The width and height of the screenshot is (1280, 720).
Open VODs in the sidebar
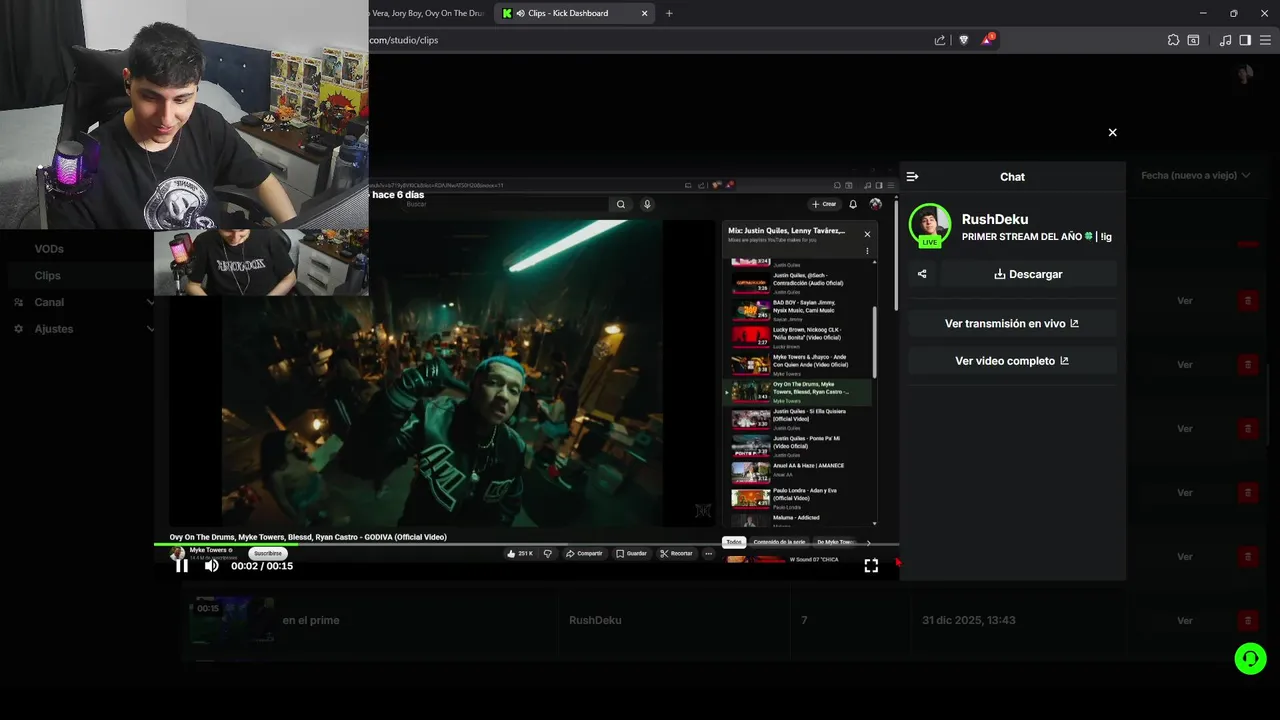49,249
